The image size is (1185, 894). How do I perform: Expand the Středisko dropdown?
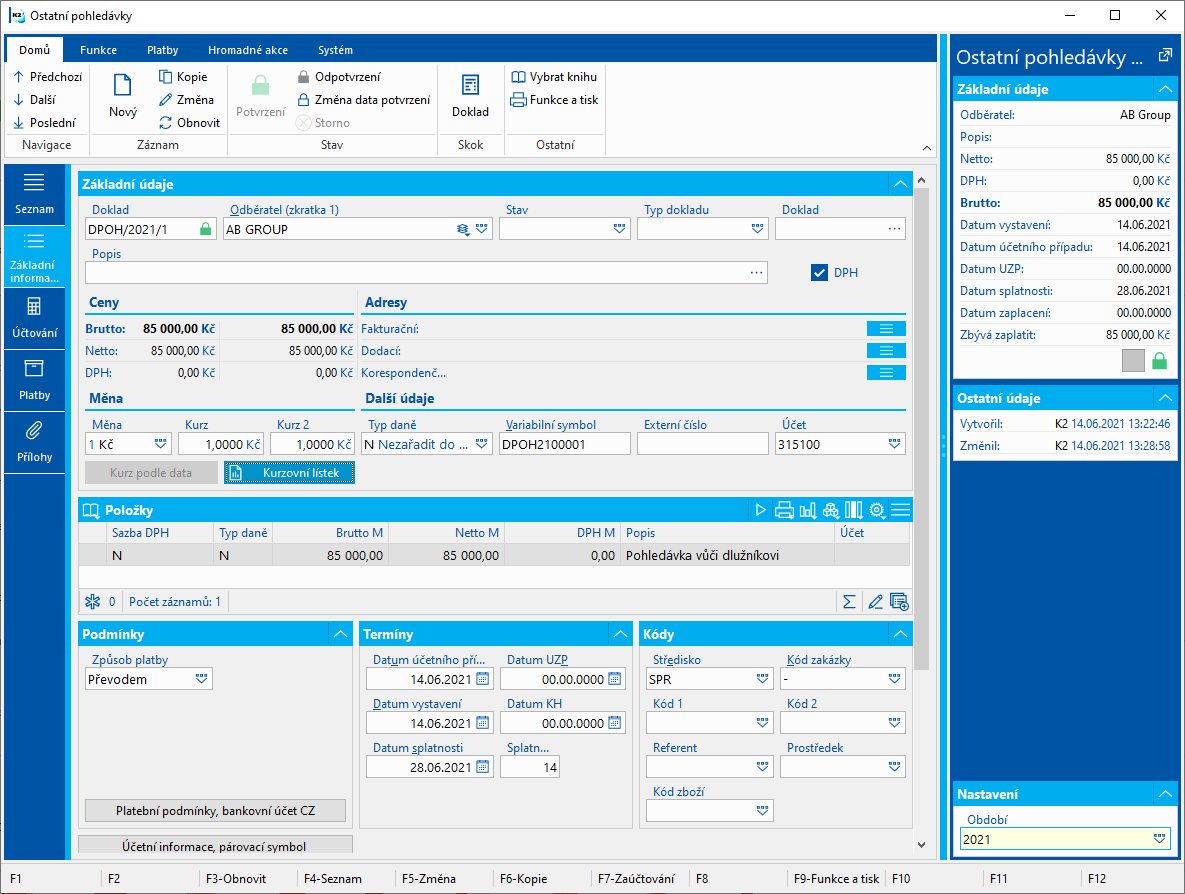762,679
